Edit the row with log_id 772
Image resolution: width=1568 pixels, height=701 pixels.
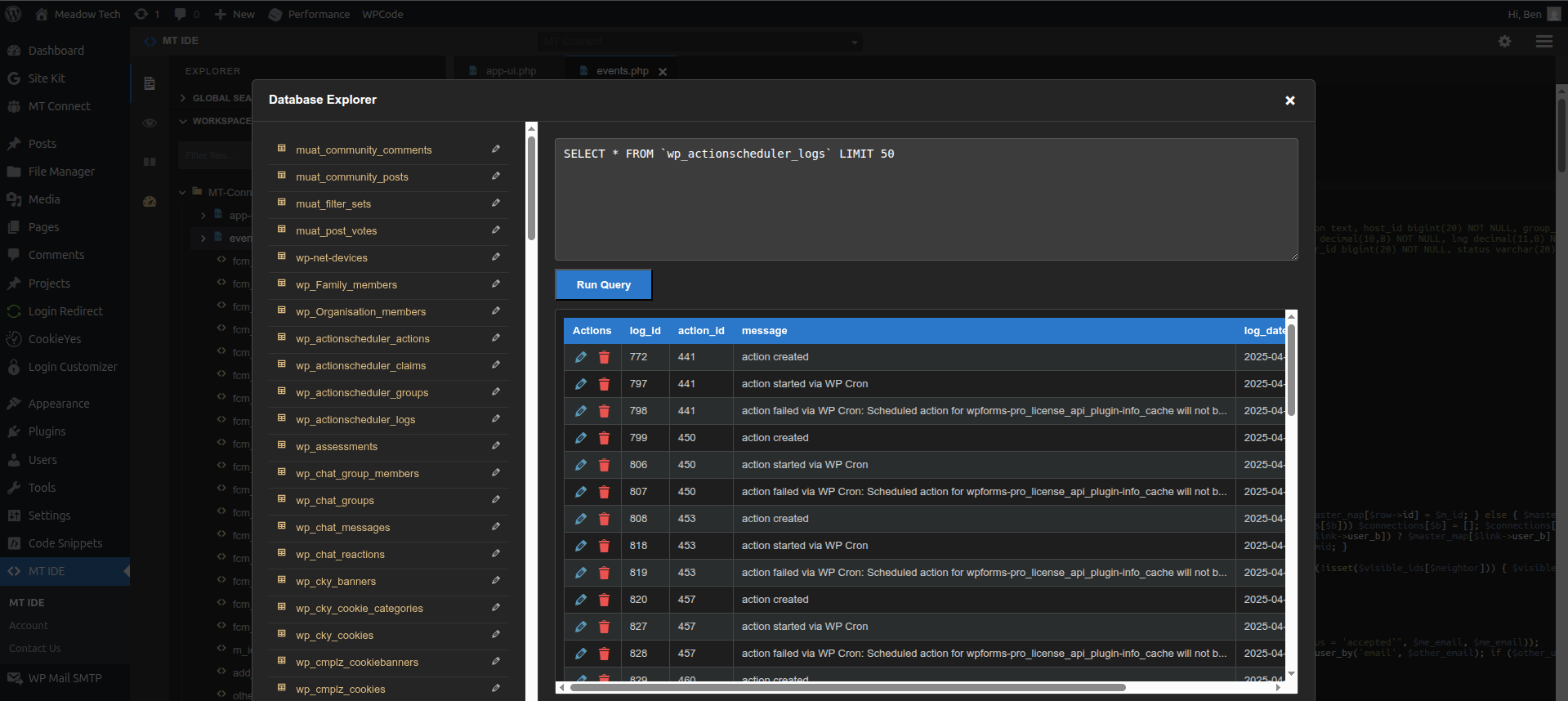coord(581,357)
